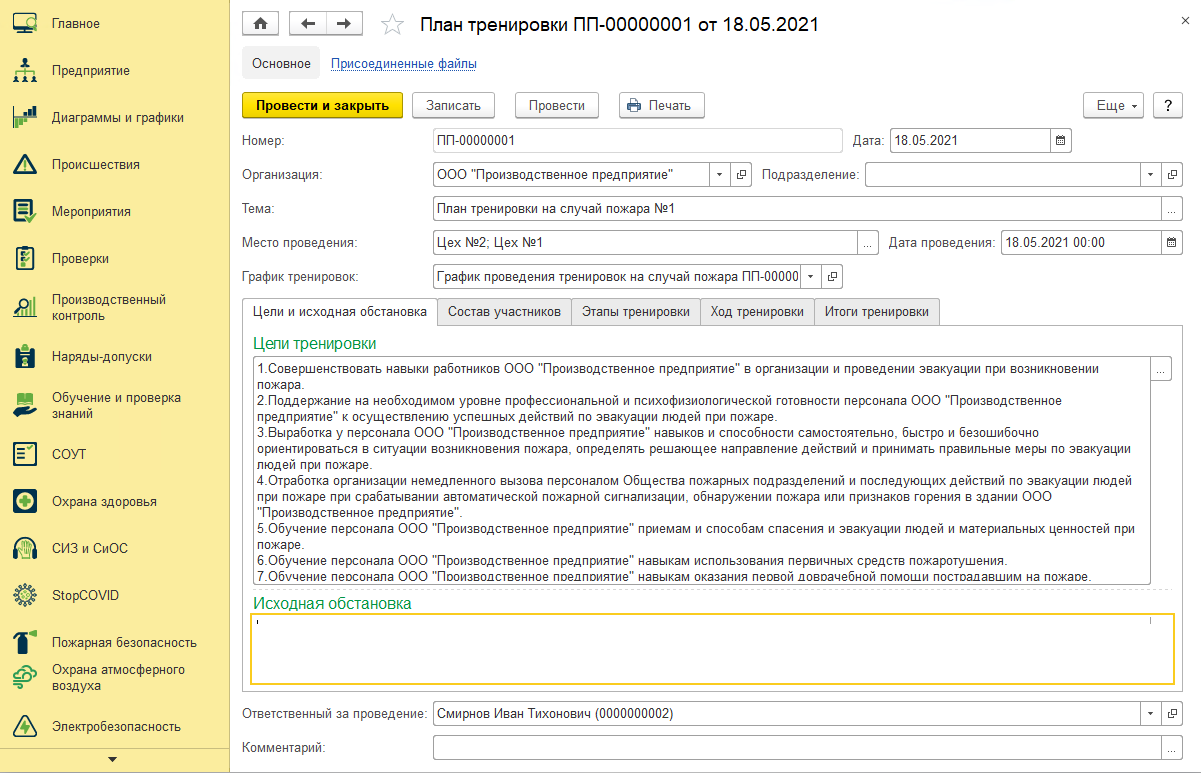Viewport: 1201px width, 773px height.
Task: Switch to Итоги тренировки tab
Action: pyautogui.click(x=877, y=311)
